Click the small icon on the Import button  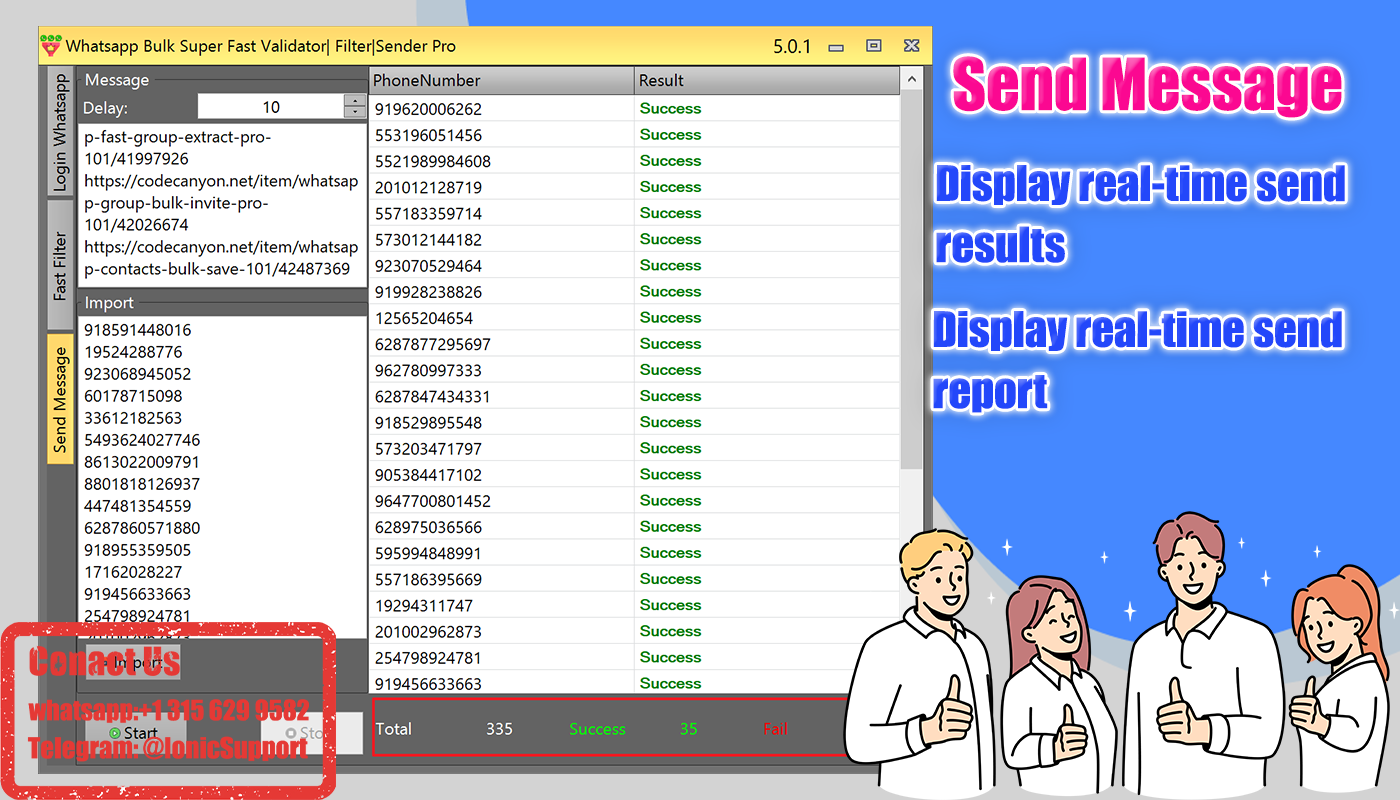tap(105, 663)
